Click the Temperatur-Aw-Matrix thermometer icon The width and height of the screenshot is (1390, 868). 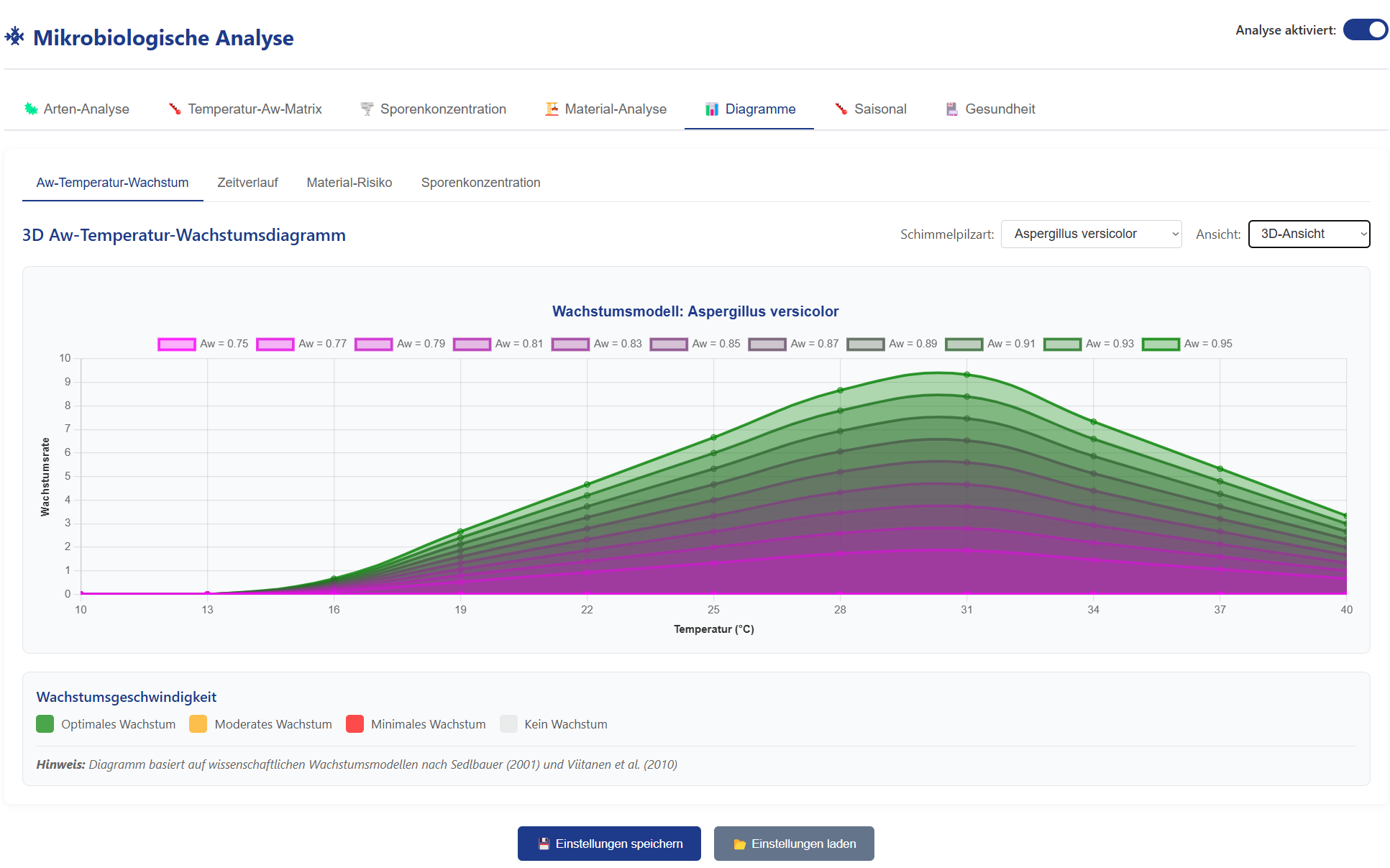pyautogui.click(x=175, y=109)
